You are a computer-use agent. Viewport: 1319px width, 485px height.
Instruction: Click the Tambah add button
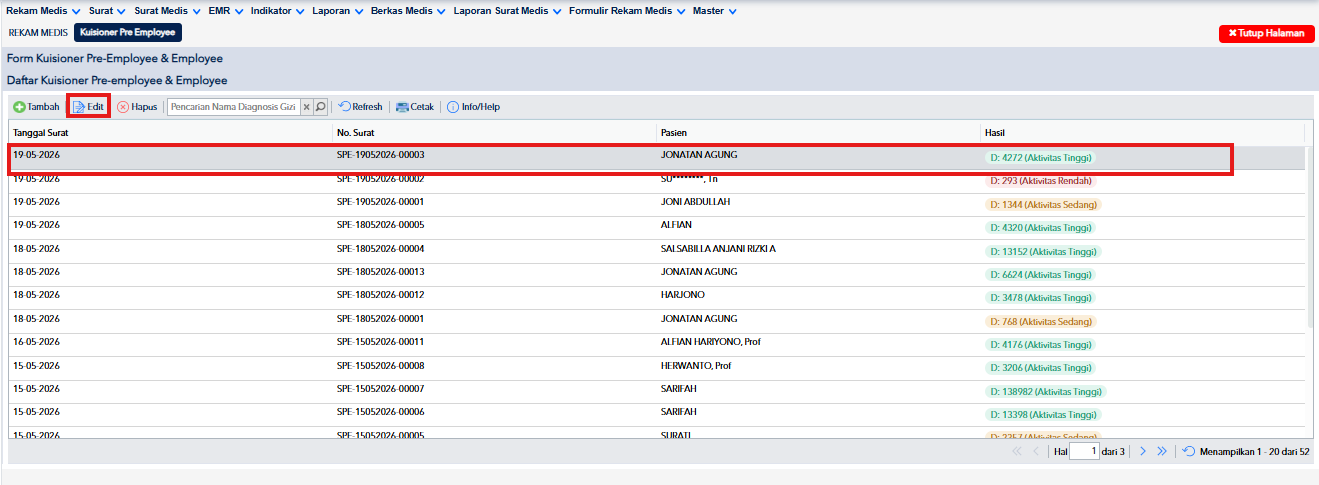pos(37,107)
